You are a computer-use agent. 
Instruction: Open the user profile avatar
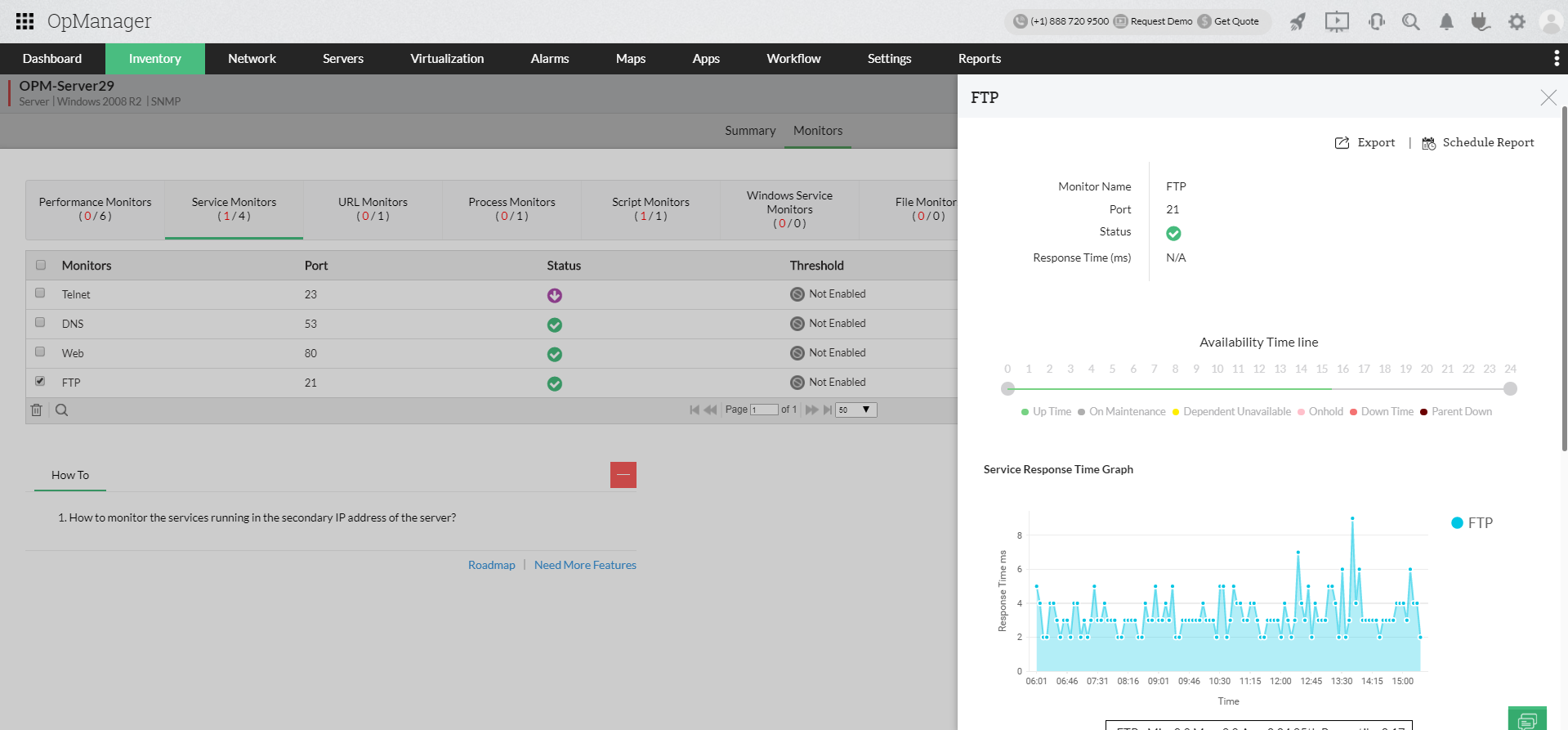pyautogui.click(x=1550, y=22)
